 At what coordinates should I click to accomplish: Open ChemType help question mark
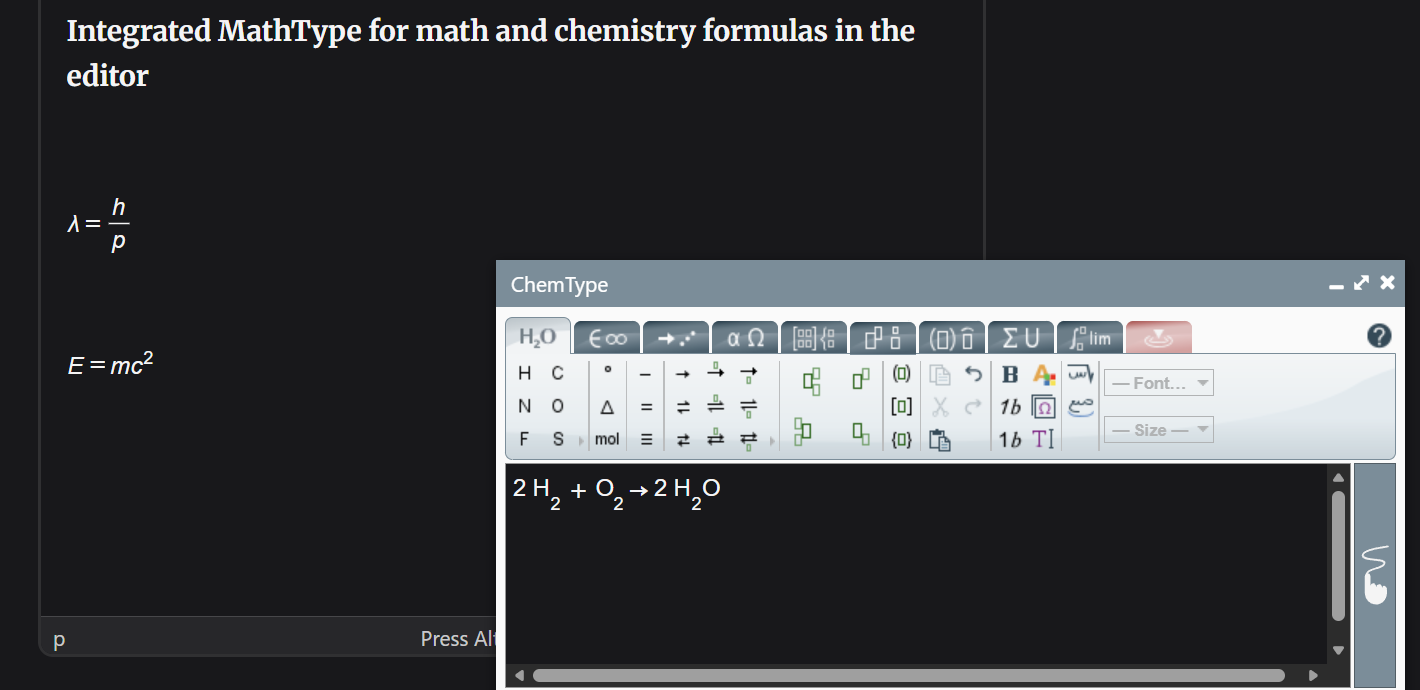[1379, 336]
